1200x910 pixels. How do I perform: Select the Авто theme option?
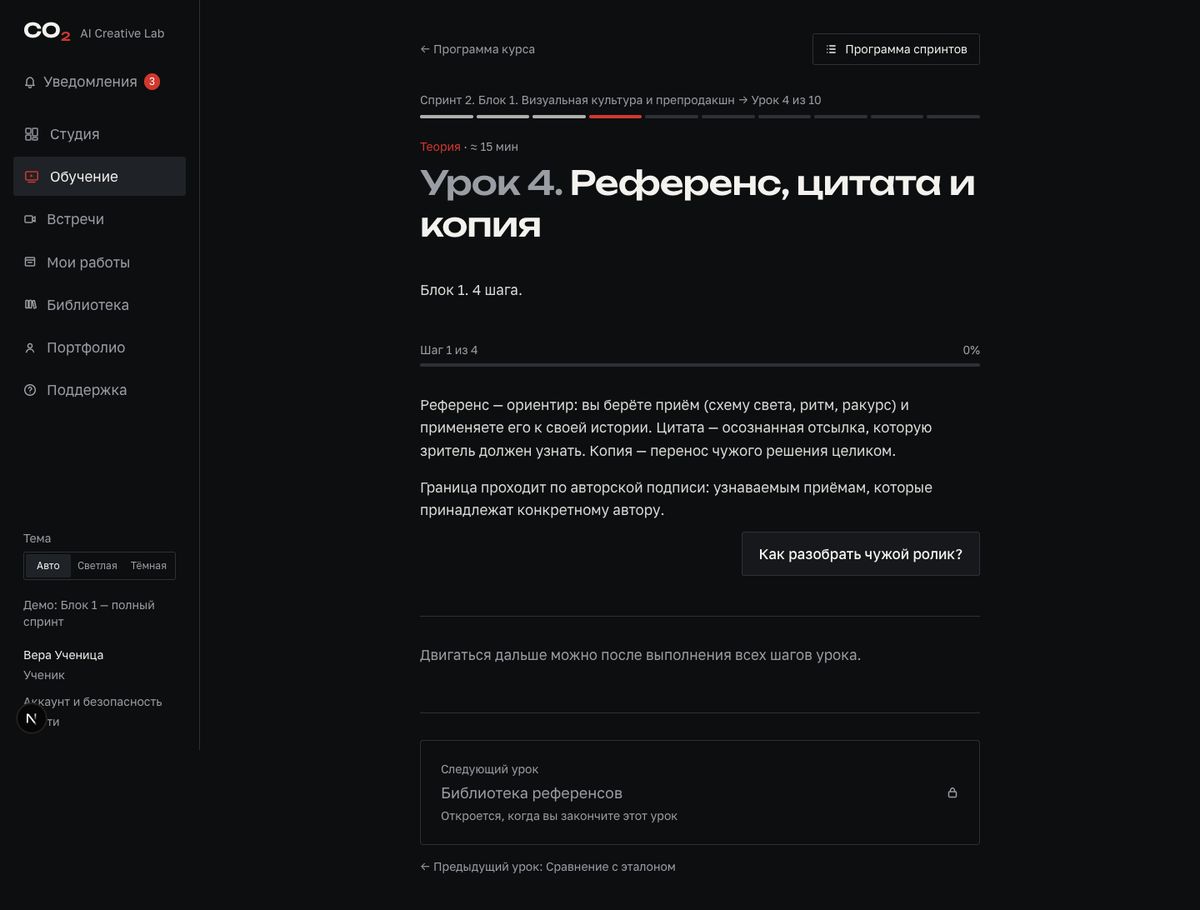[x=48, y=566]
